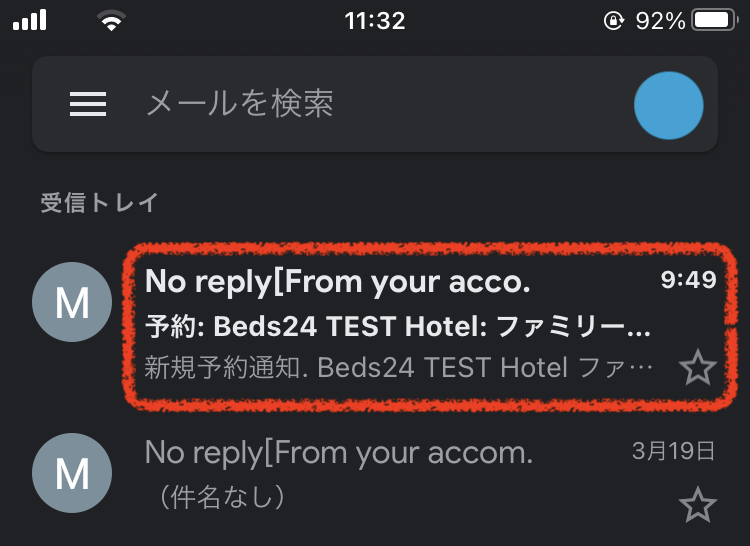This screenshot has width=750, height=546.
Task: Star the Beds24 TEST Hotel email
Action: pos(697,368)
